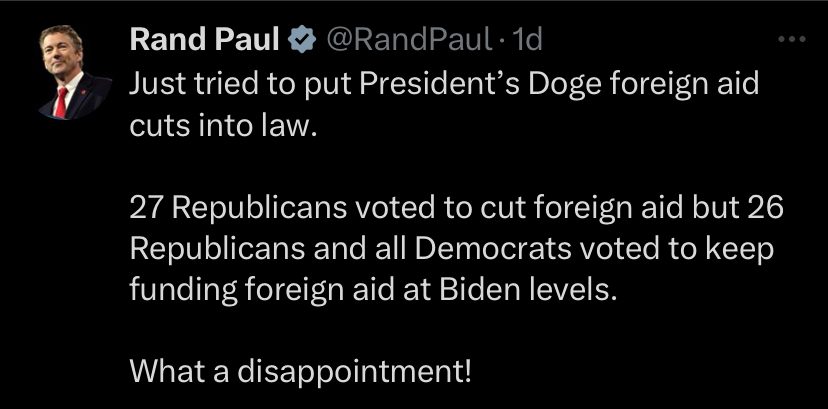828x409 pixels.
Task: Click the word "Doge" in the post
Action: click(565, 85)
